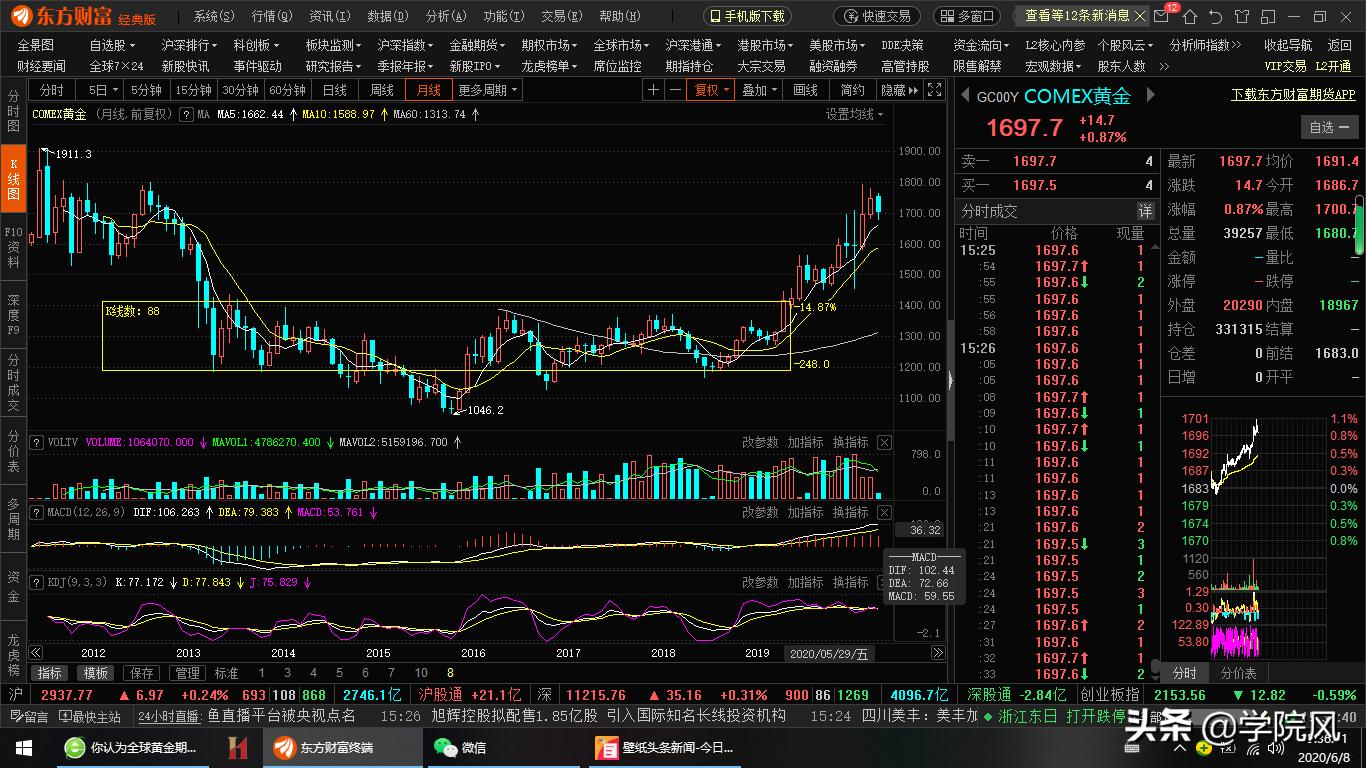
Task: Select 15分钟 timeframe
Action: coord(193,90)
